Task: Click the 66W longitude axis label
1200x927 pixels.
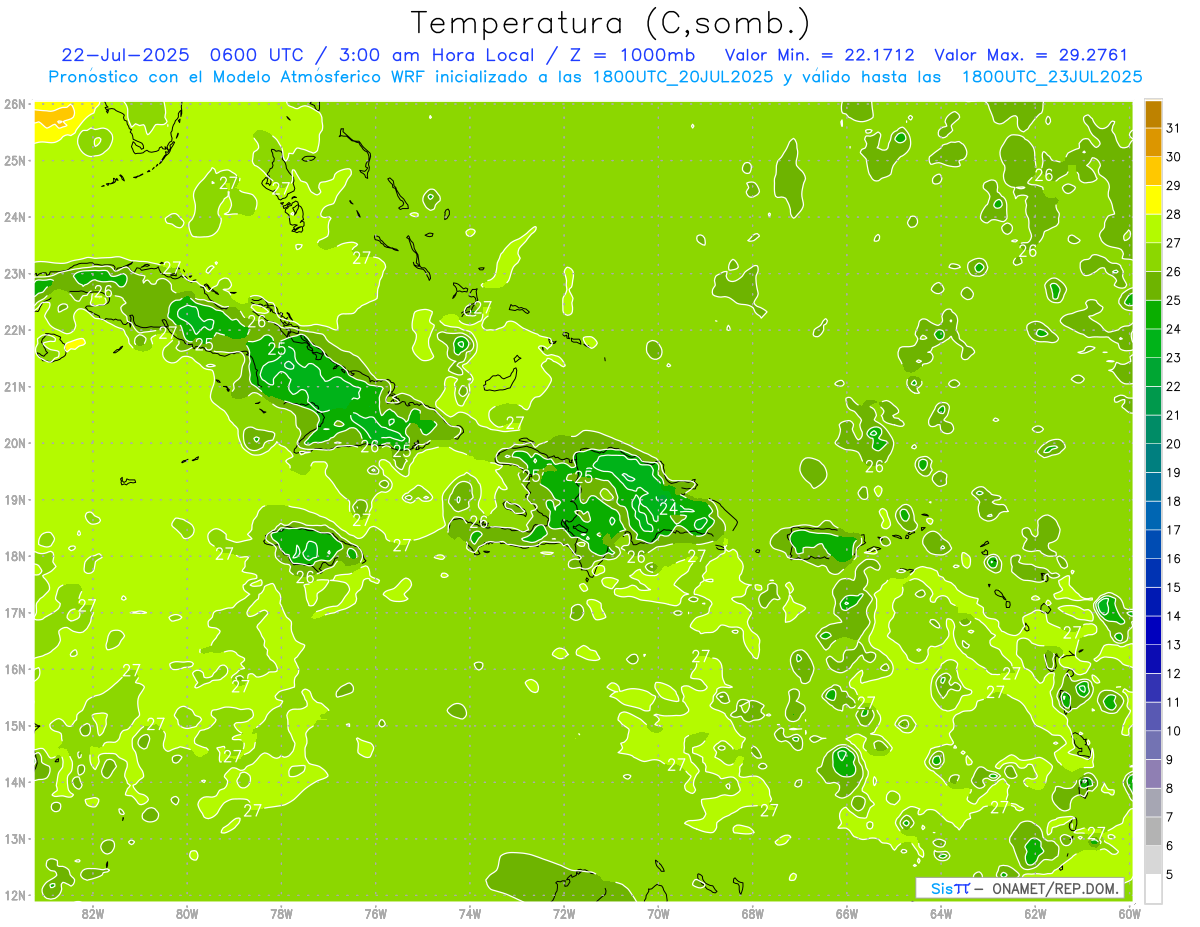Action: point(847,913)
